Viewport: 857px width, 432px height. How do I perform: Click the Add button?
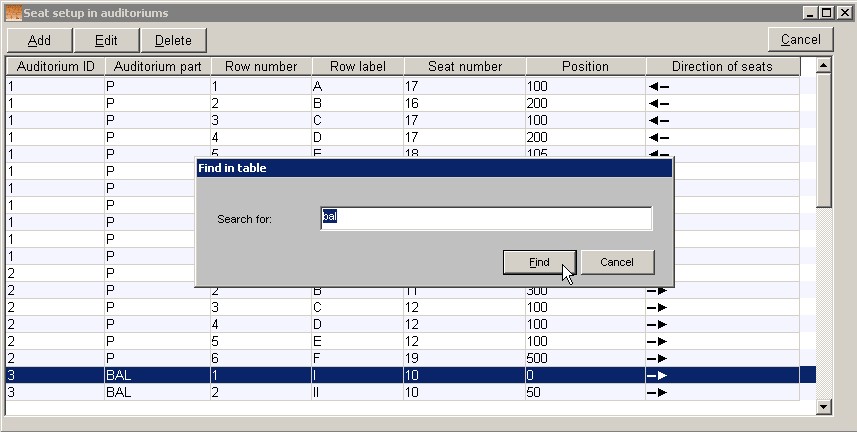click(x=40, y=40)
